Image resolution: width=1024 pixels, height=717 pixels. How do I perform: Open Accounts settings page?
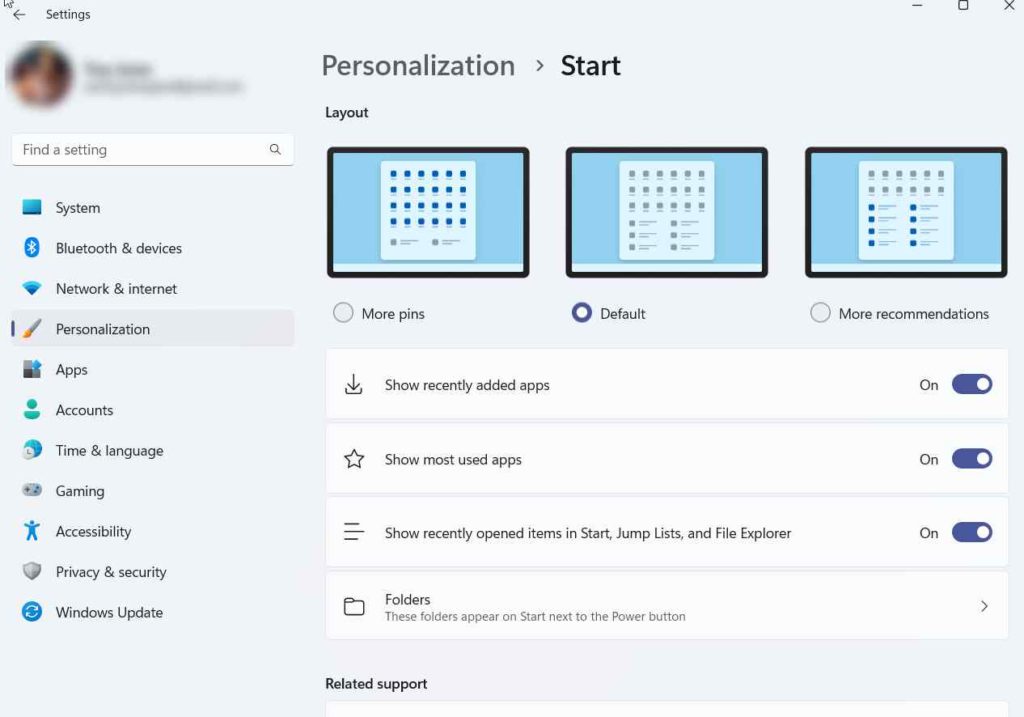coord(153,410)
